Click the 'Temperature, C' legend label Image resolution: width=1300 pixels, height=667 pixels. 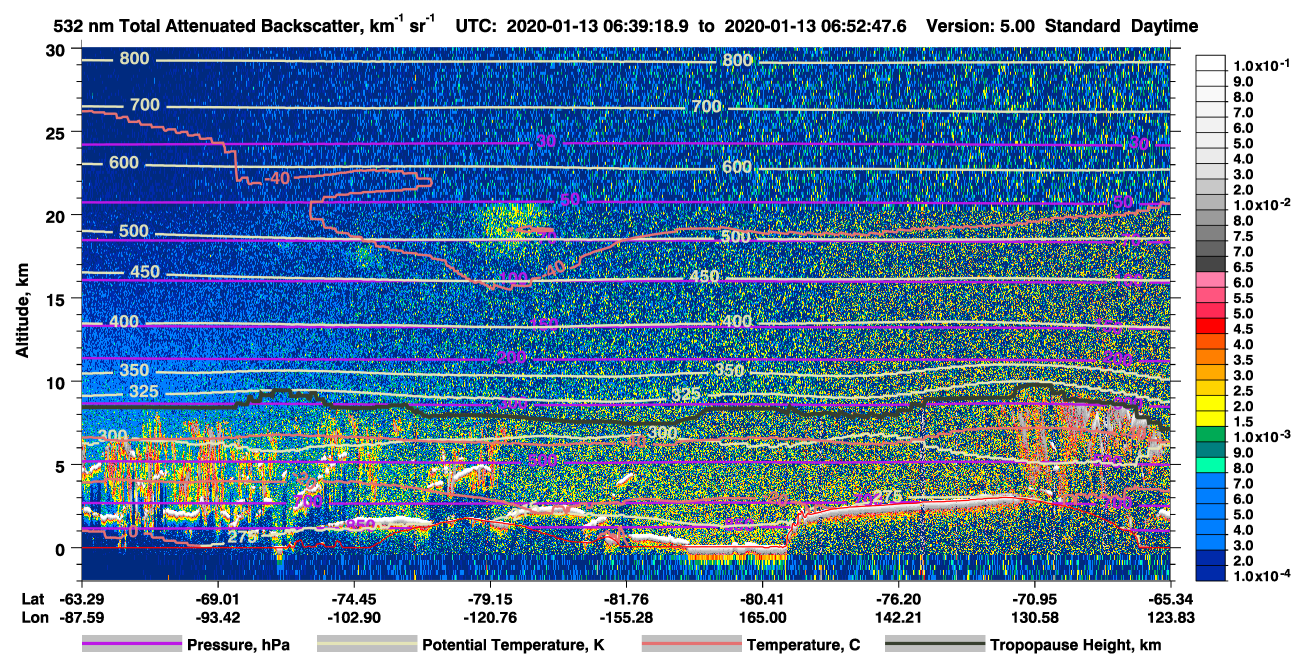click(x=803, y=645)
